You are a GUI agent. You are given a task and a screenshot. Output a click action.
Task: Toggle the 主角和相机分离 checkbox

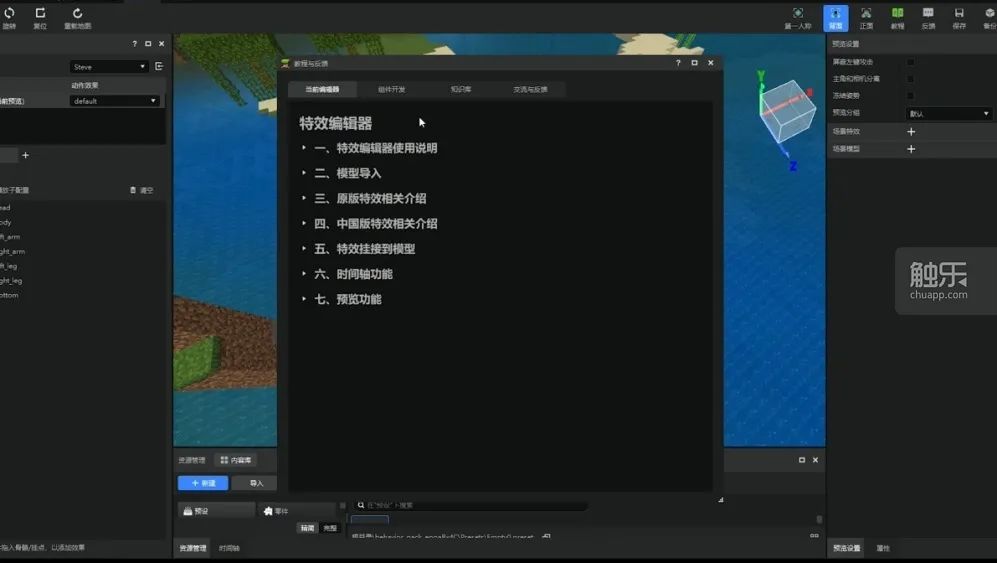click(910, 79)
